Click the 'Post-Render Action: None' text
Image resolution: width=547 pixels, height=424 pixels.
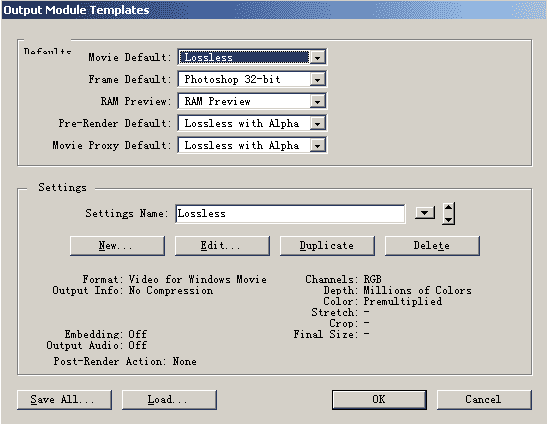pos(125,361)
